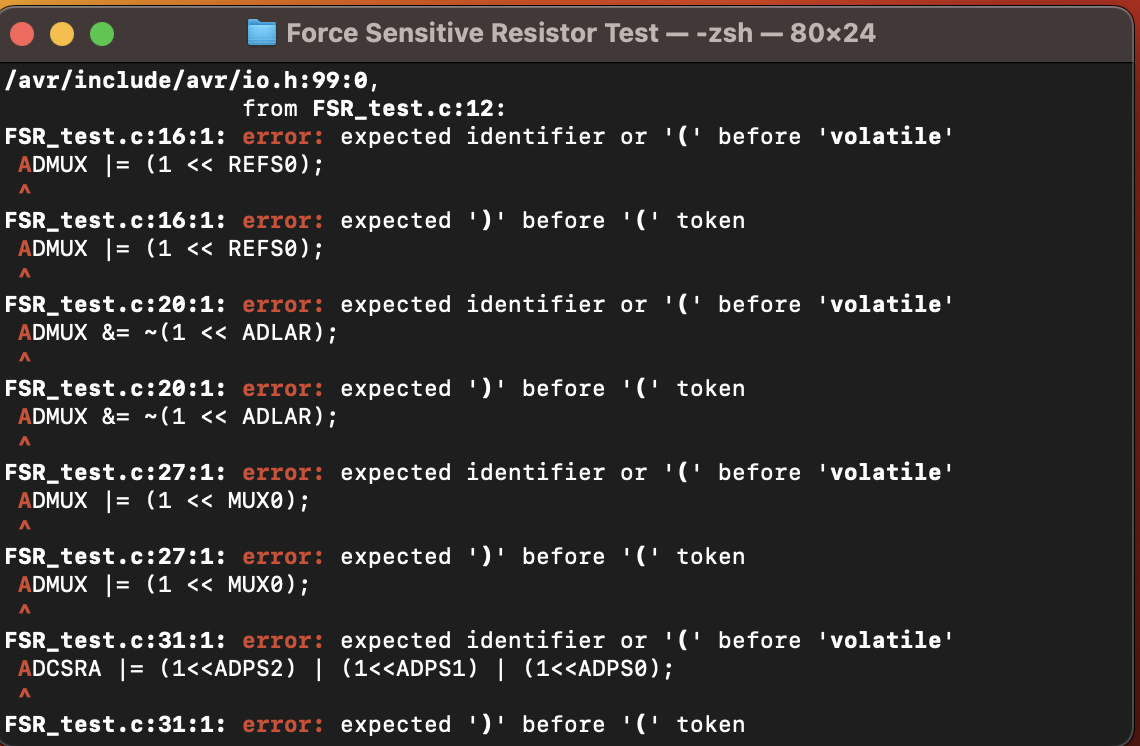Click 'FSR_test.c:27:1:' on the 'volatile' error line
The width and height of the screenshot is (1140, 746).
point(116,472)
